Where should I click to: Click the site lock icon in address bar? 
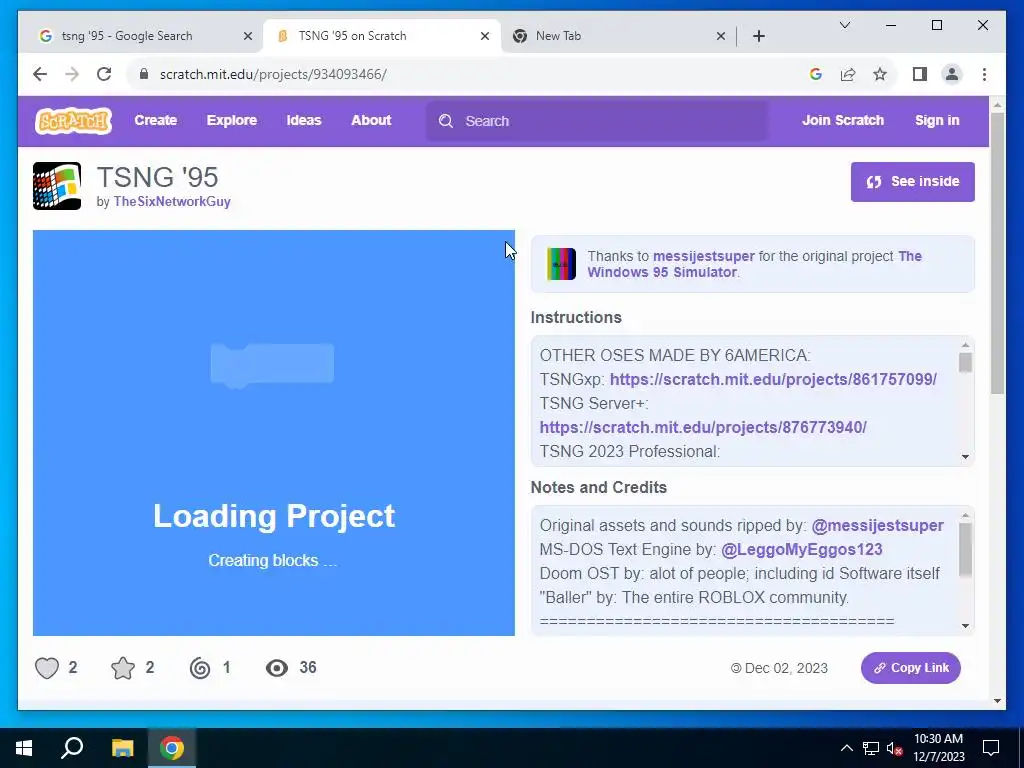click(144, 74)
